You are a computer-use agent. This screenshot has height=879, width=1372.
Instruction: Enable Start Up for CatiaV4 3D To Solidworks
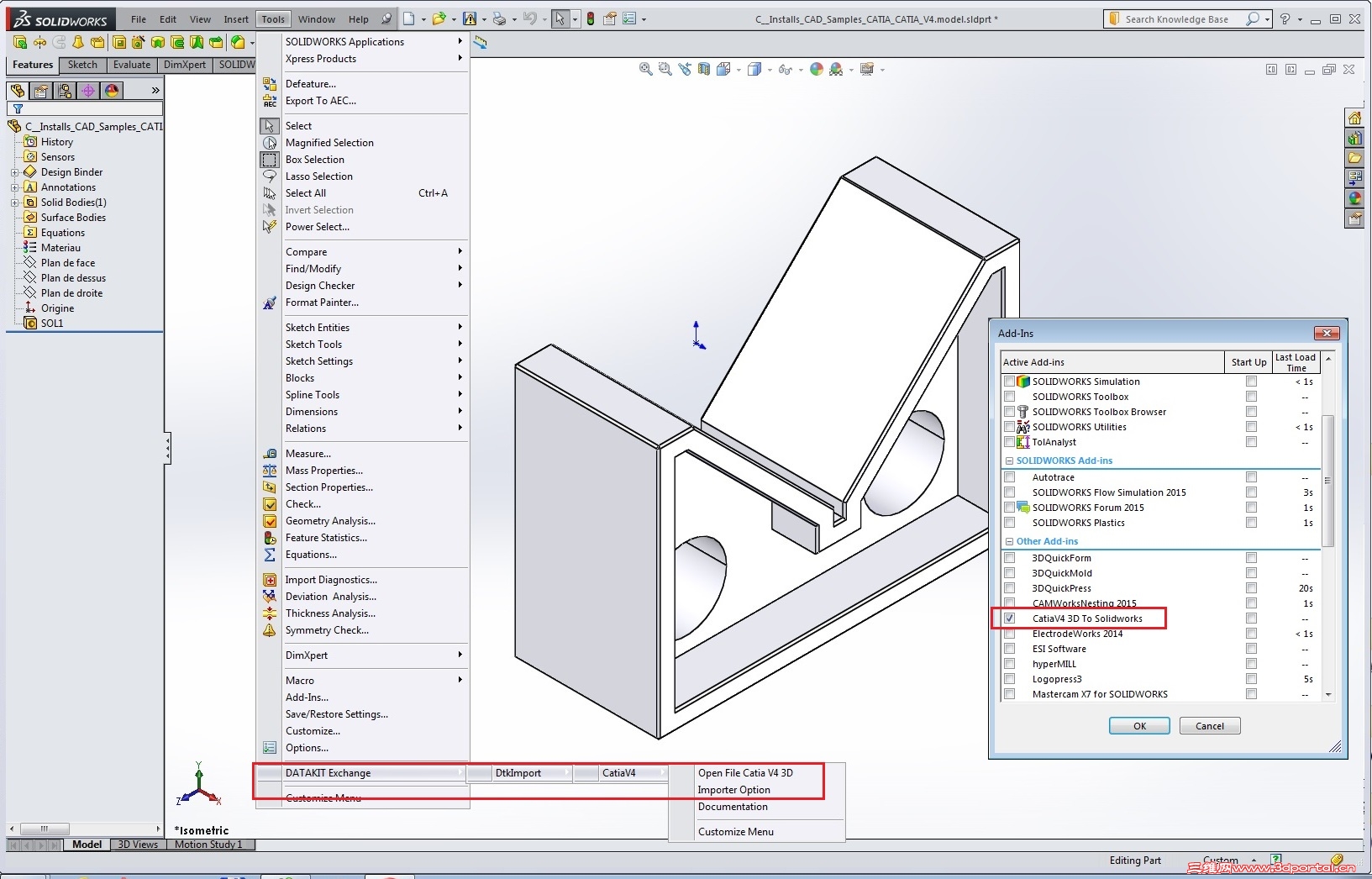[x=1252, y=618]
